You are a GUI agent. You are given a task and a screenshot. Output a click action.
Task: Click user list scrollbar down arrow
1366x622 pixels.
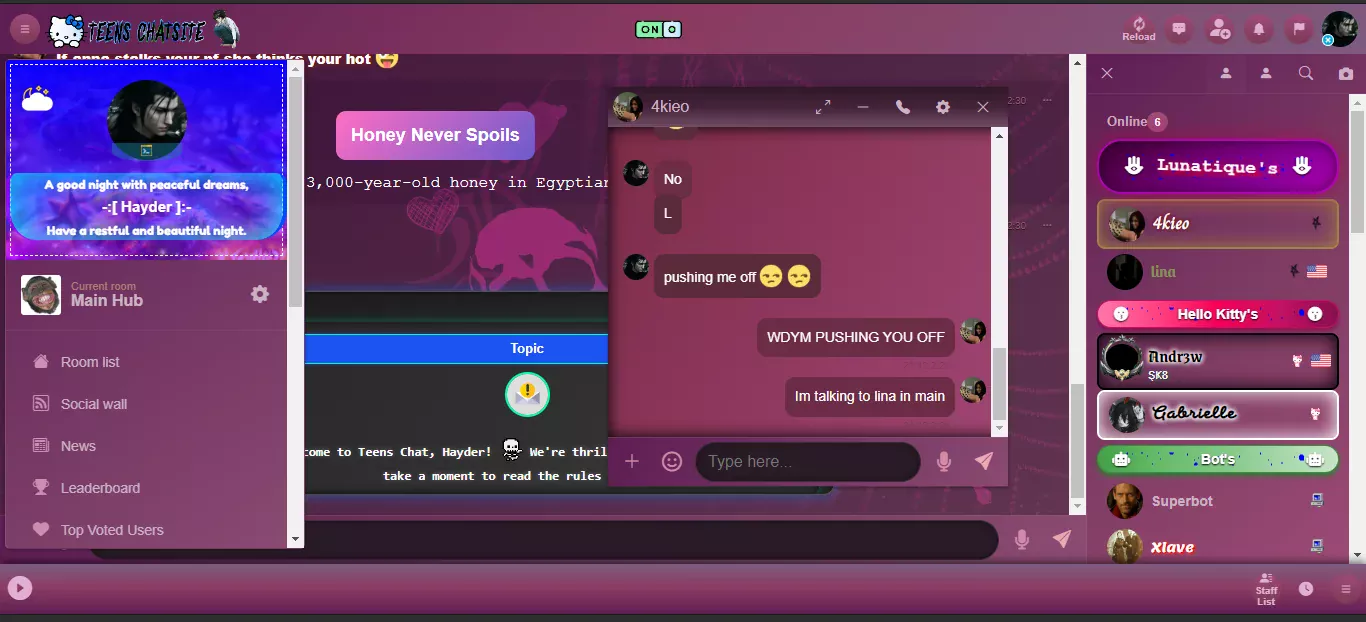pos(1357,555)
